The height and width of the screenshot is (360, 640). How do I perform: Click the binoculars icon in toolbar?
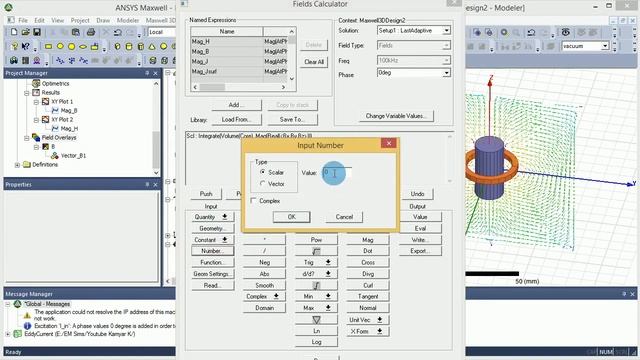(x=14, y=60)
